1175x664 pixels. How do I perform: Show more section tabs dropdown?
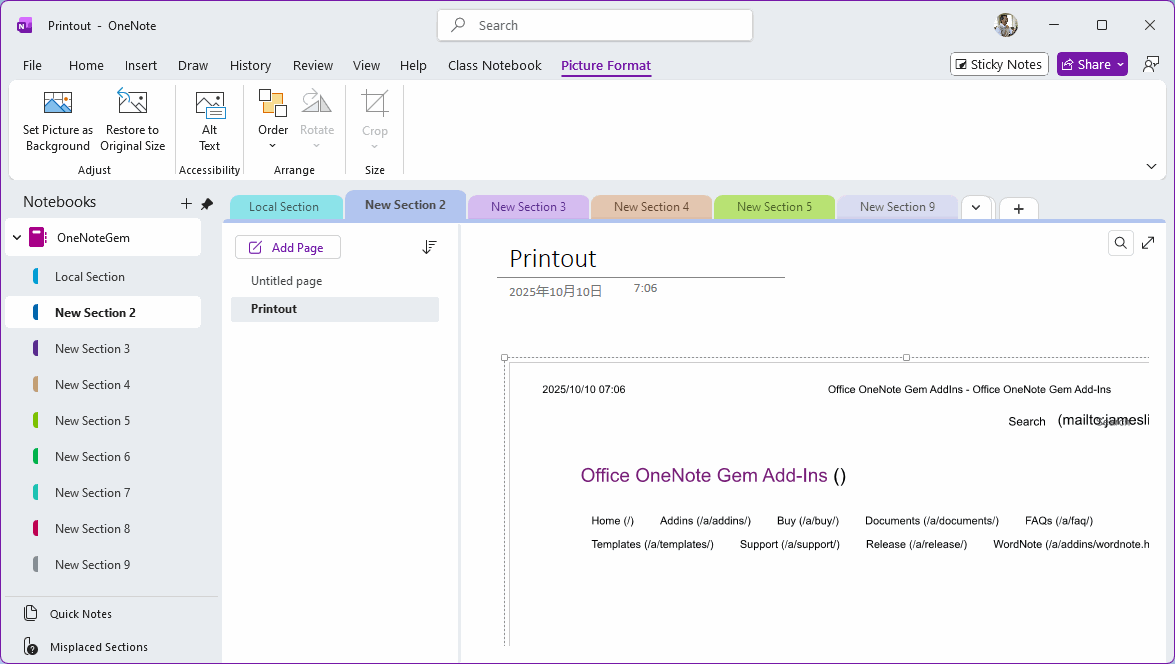[976, 208]
